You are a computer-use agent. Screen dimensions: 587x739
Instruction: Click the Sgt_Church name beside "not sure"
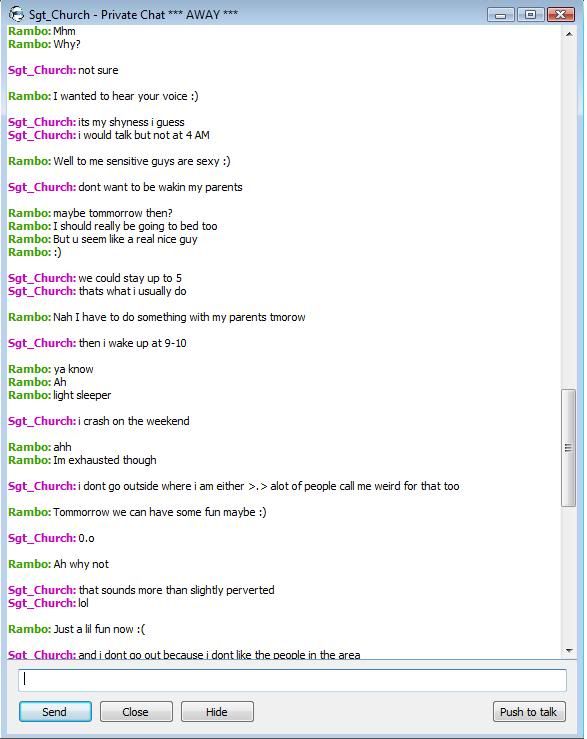(42, 70)
